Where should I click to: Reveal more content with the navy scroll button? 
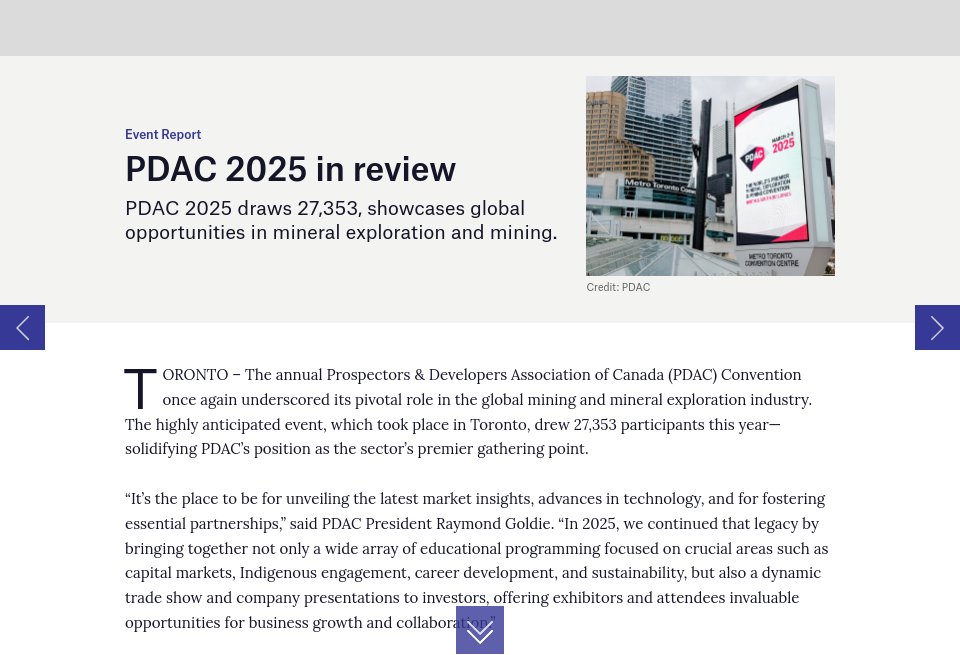(x=480, y=630)
